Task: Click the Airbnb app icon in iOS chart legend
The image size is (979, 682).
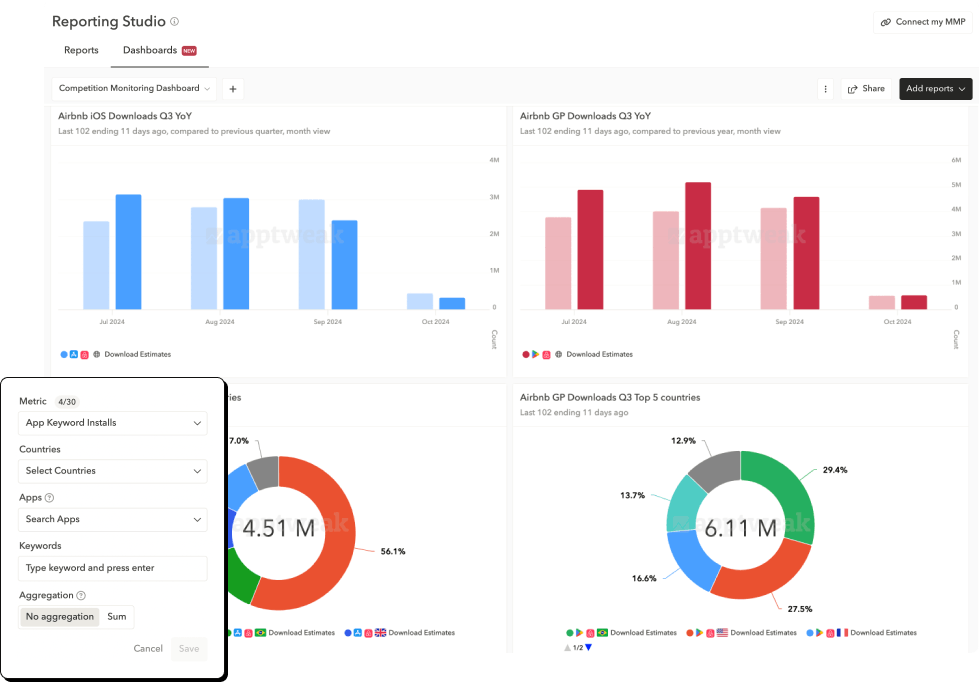Action: pos(82,354)
